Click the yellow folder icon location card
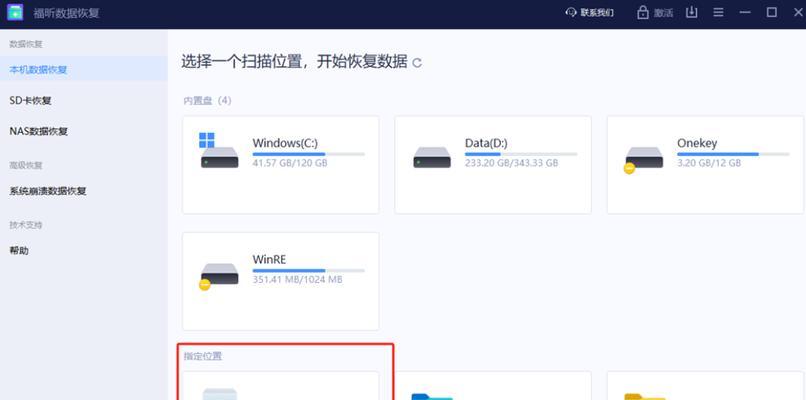This screenshot has height=400, width=806. click(705, 386)
